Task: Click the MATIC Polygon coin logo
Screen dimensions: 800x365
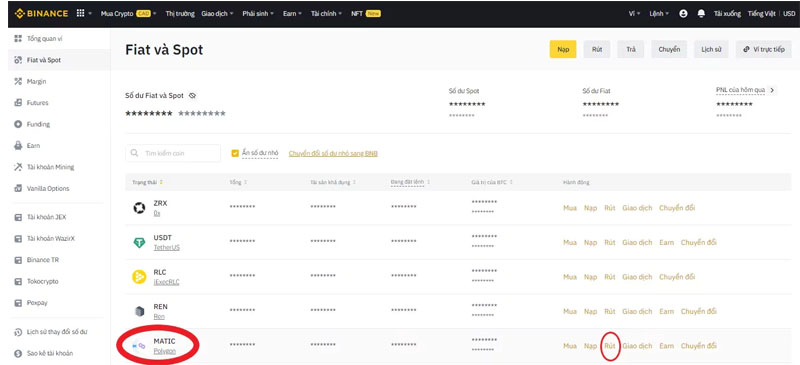Action: tap(139, 346)
